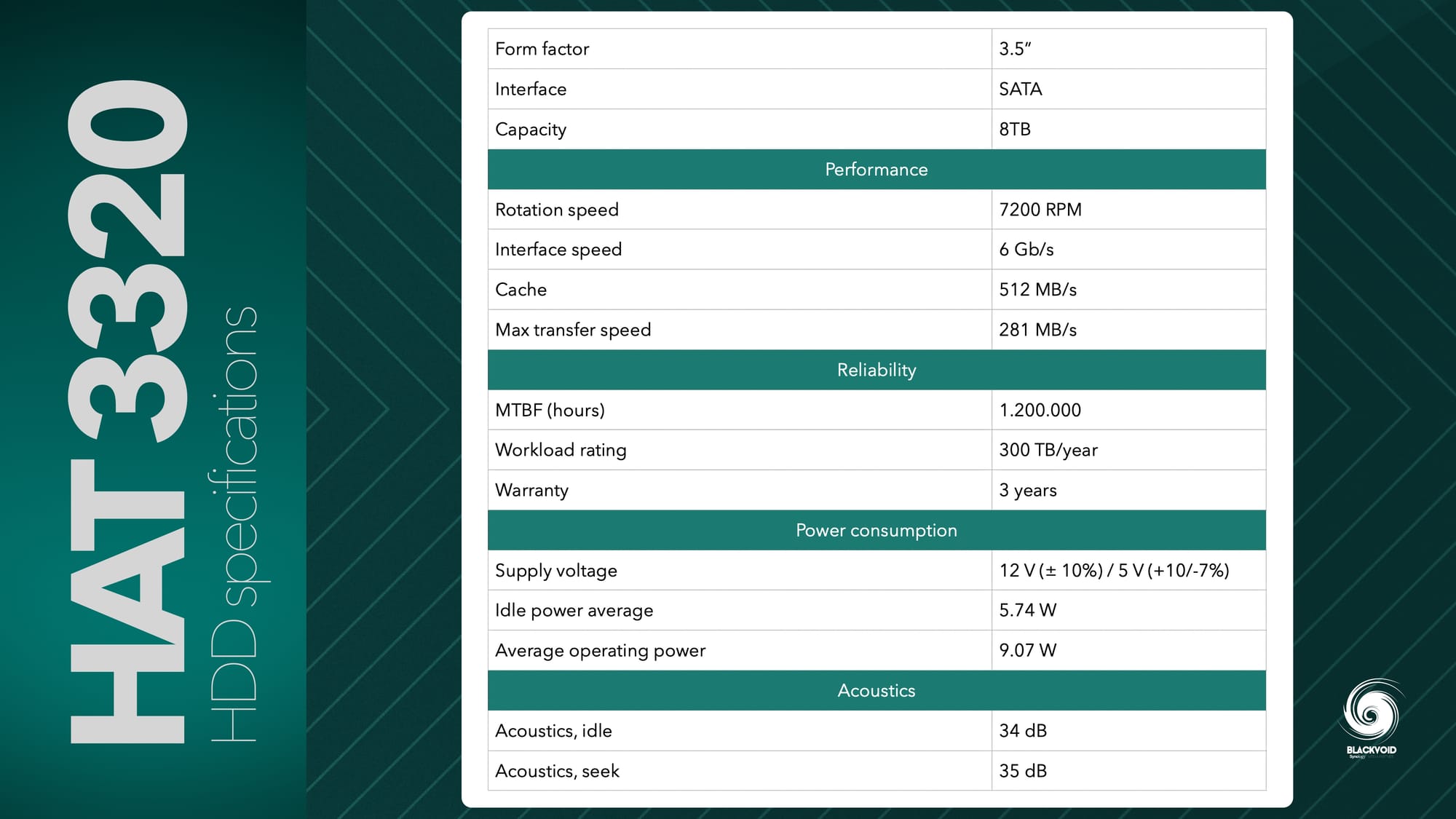Select the 'Interface' row label
The width and height of the screenshot is (1456, 819).
click(531, 89)
